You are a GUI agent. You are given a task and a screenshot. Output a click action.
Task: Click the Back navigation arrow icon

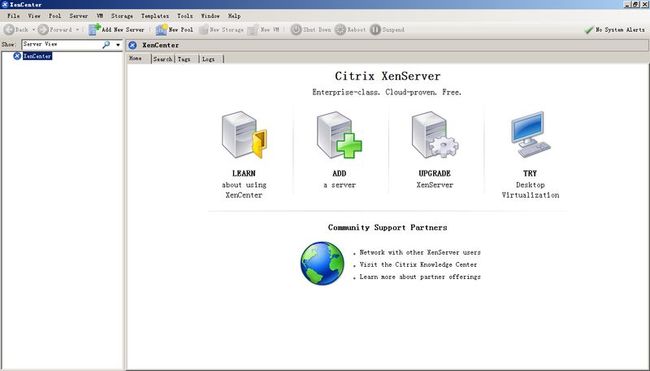[x=9, y=30]
